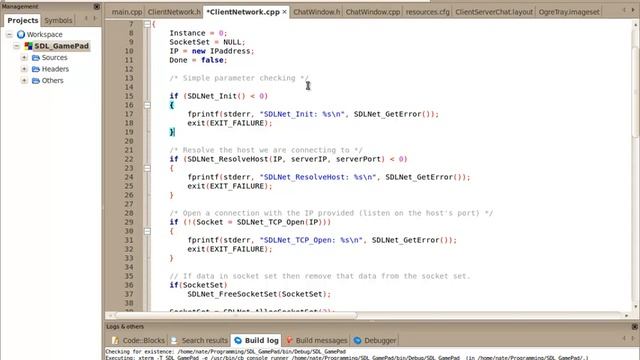Click 'IP = new IPaddress;' on line 10
The height and width of the screenshot is (360, 640).
coord(212,51)
